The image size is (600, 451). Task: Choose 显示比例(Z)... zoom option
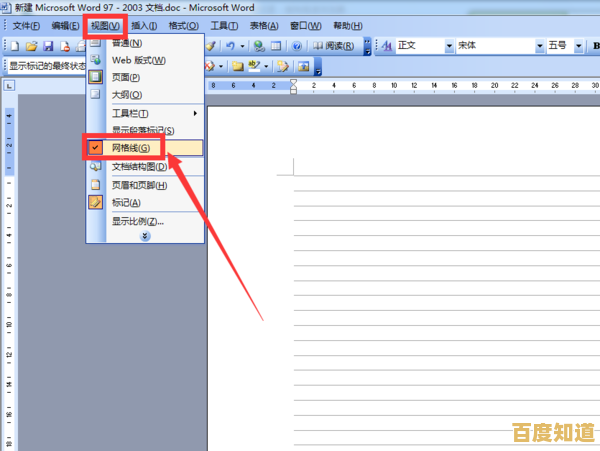pyautogui.click(x=138, y=221)
